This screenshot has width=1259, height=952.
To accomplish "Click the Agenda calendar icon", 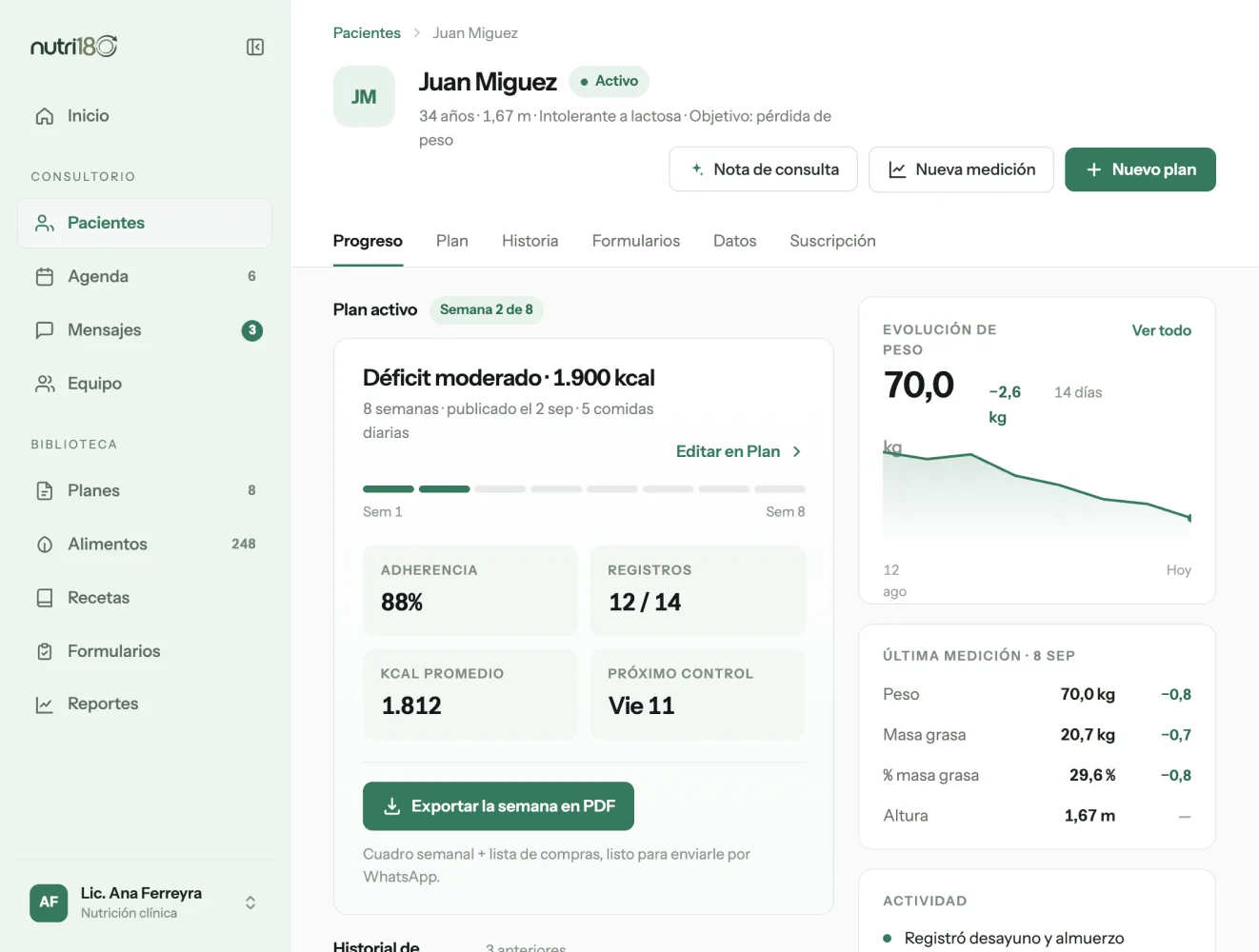I will click(45, 277).
